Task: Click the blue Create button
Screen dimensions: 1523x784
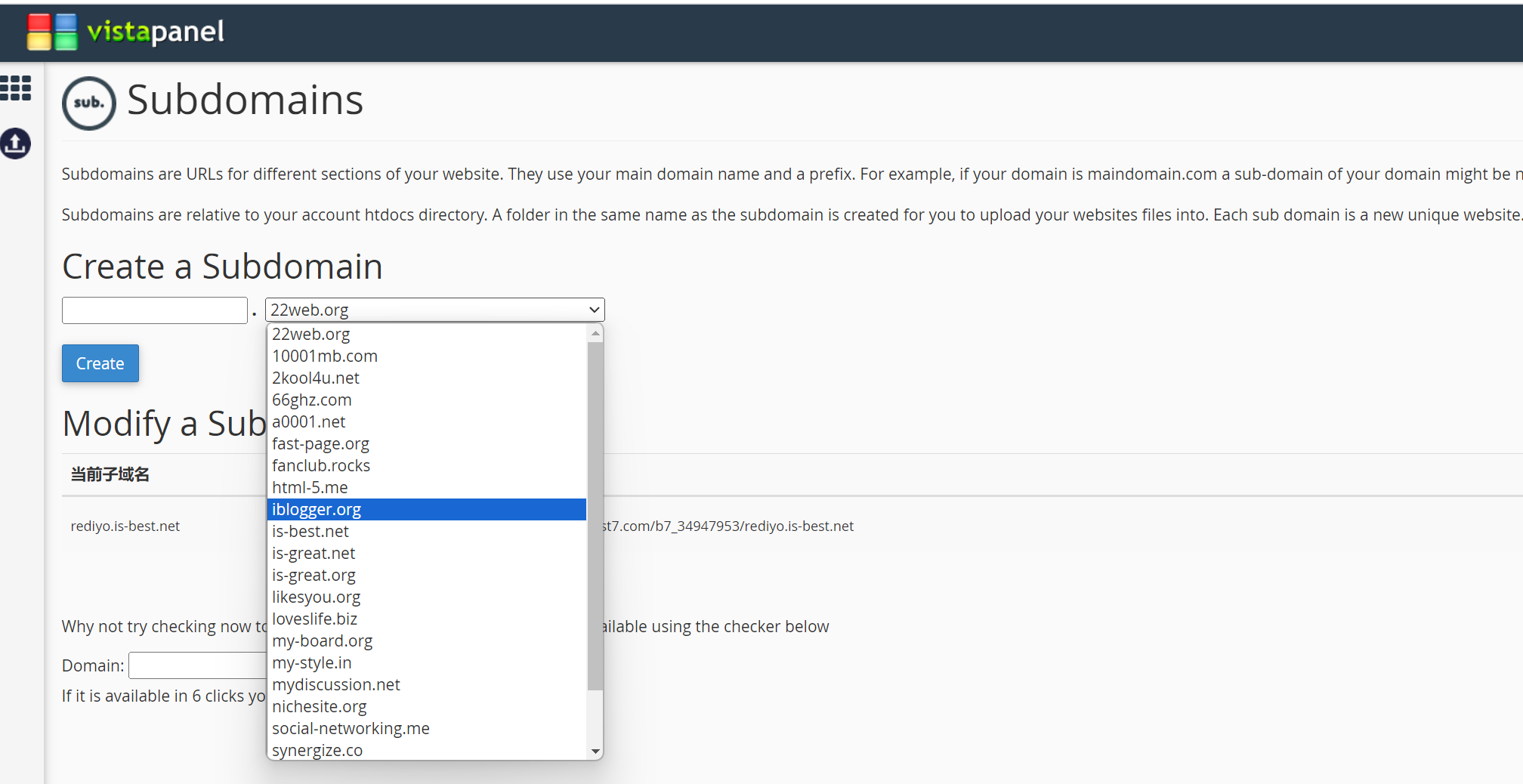Action: click(100, 363)
